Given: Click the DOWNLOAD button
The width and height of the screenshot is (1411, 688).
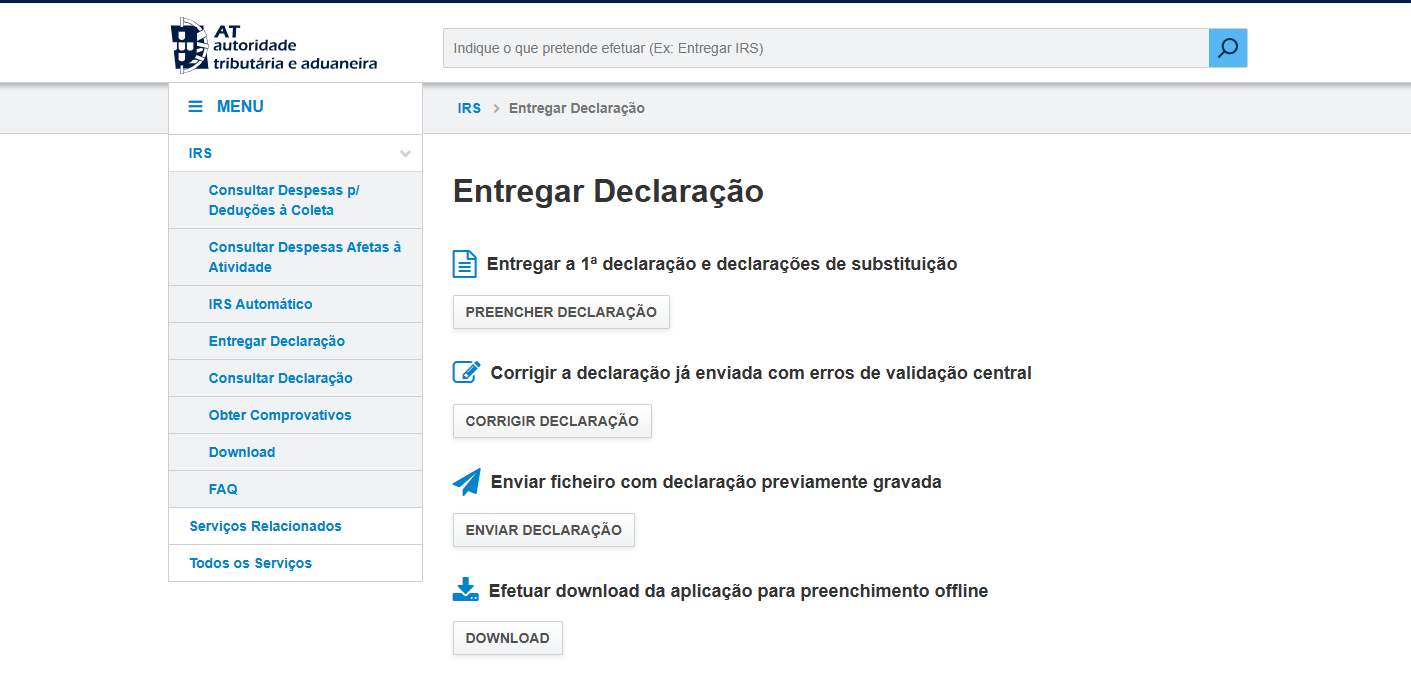Looking at the screenshot, I should pos(507,637).
